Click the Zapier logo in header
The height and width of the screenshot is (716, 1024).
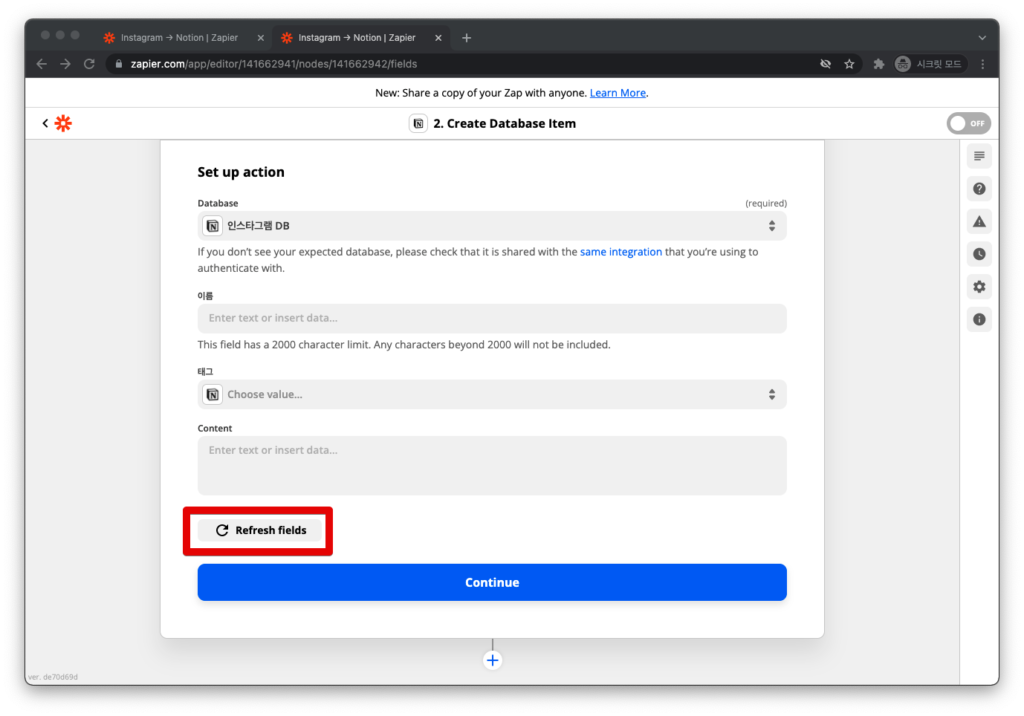63,123
